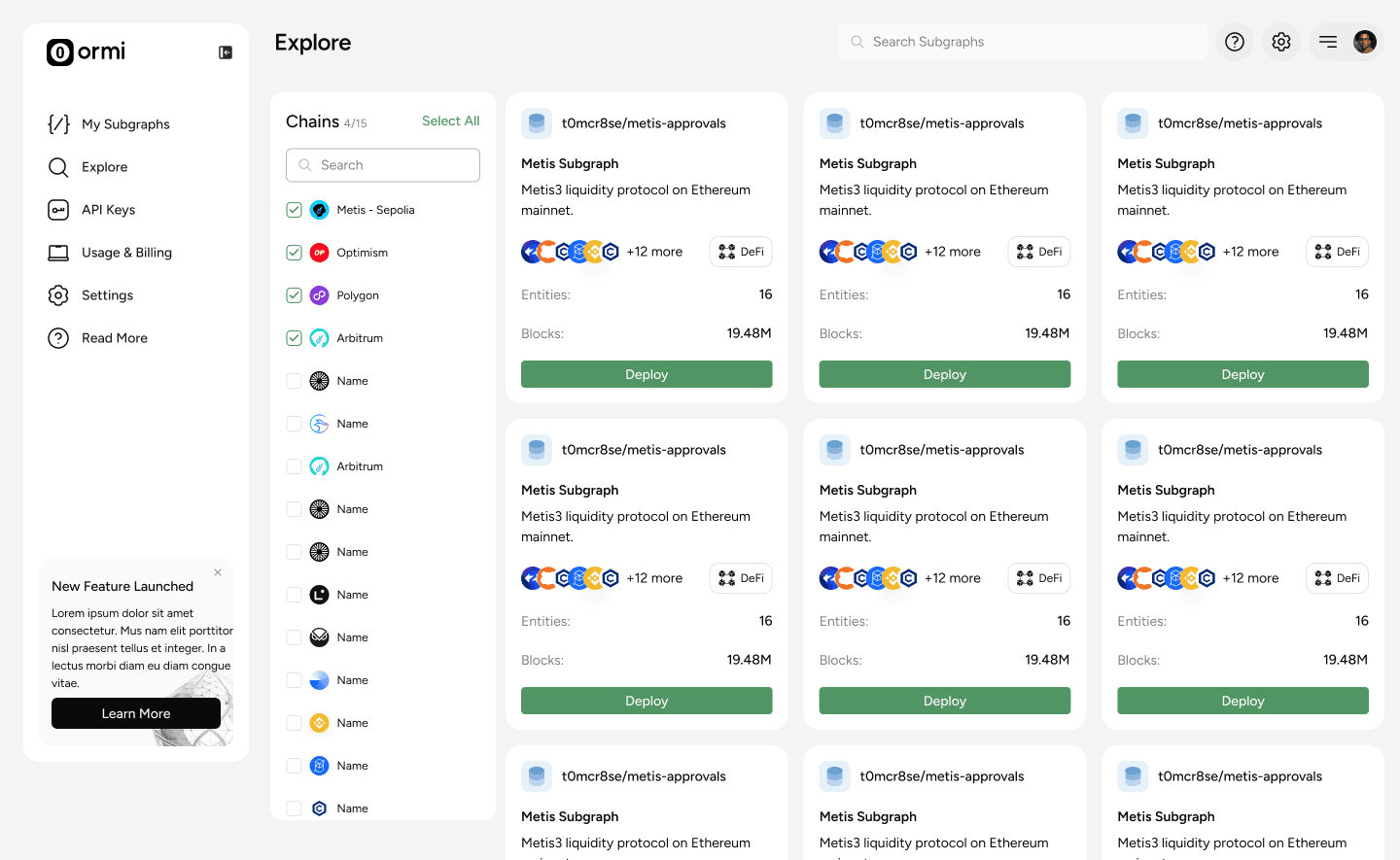Click the user profile avatar
This screenshot has width=1400, height=860.
[x=1365, y=42]
